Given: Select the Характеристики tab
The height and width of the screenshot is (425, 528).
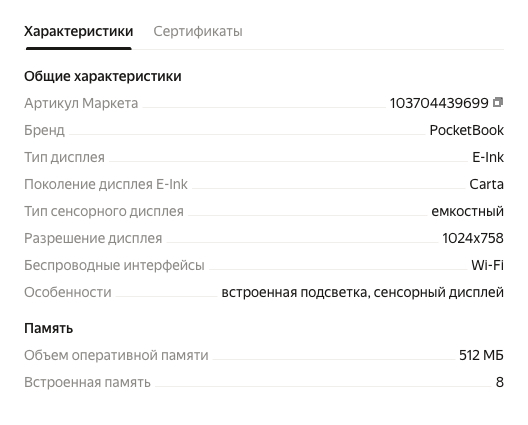Looking at the screenshot, I should 79,31.
